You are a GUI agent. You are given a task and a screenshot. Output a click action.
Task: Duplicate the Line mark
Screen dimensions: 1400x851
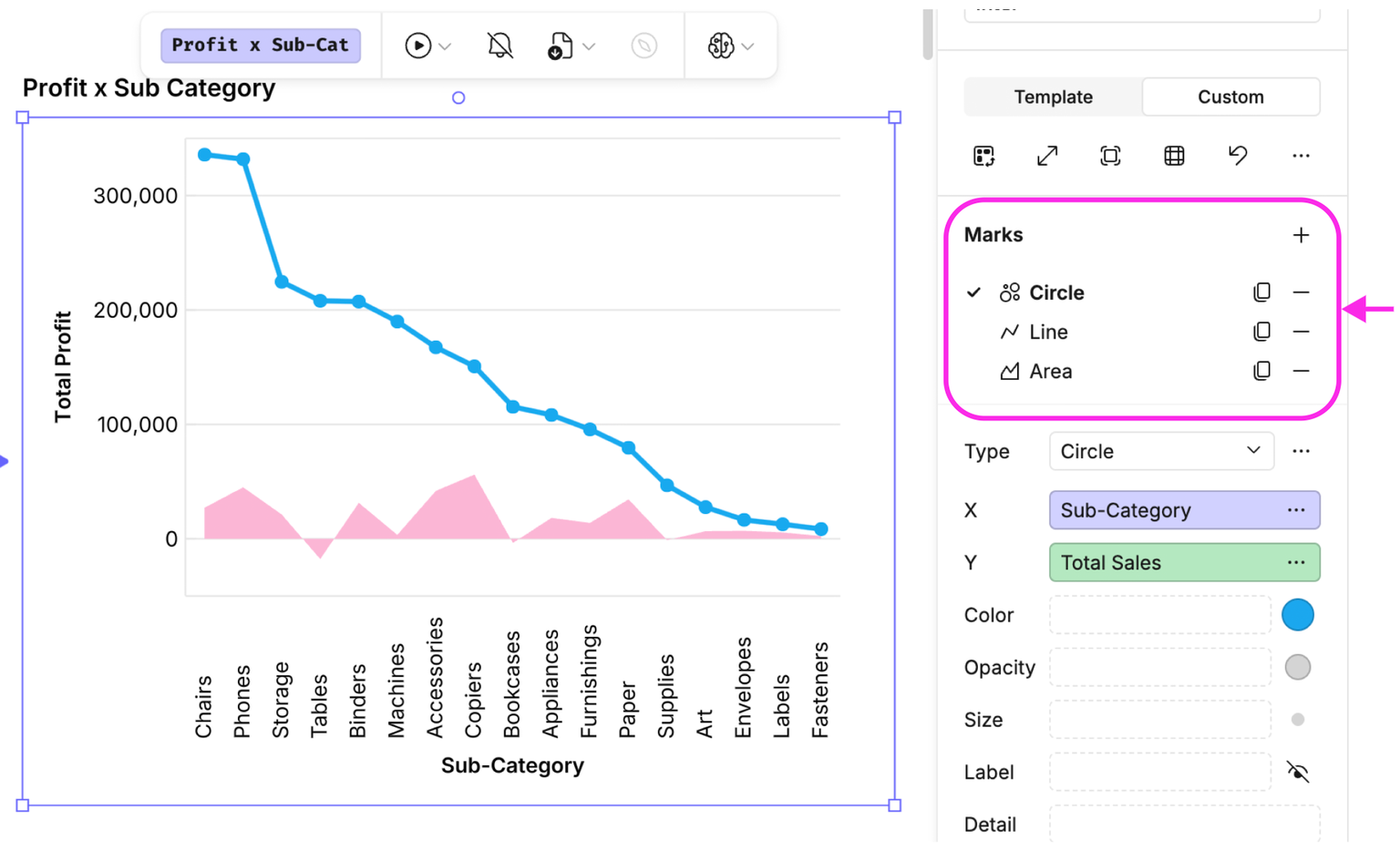click(1261, 332)
